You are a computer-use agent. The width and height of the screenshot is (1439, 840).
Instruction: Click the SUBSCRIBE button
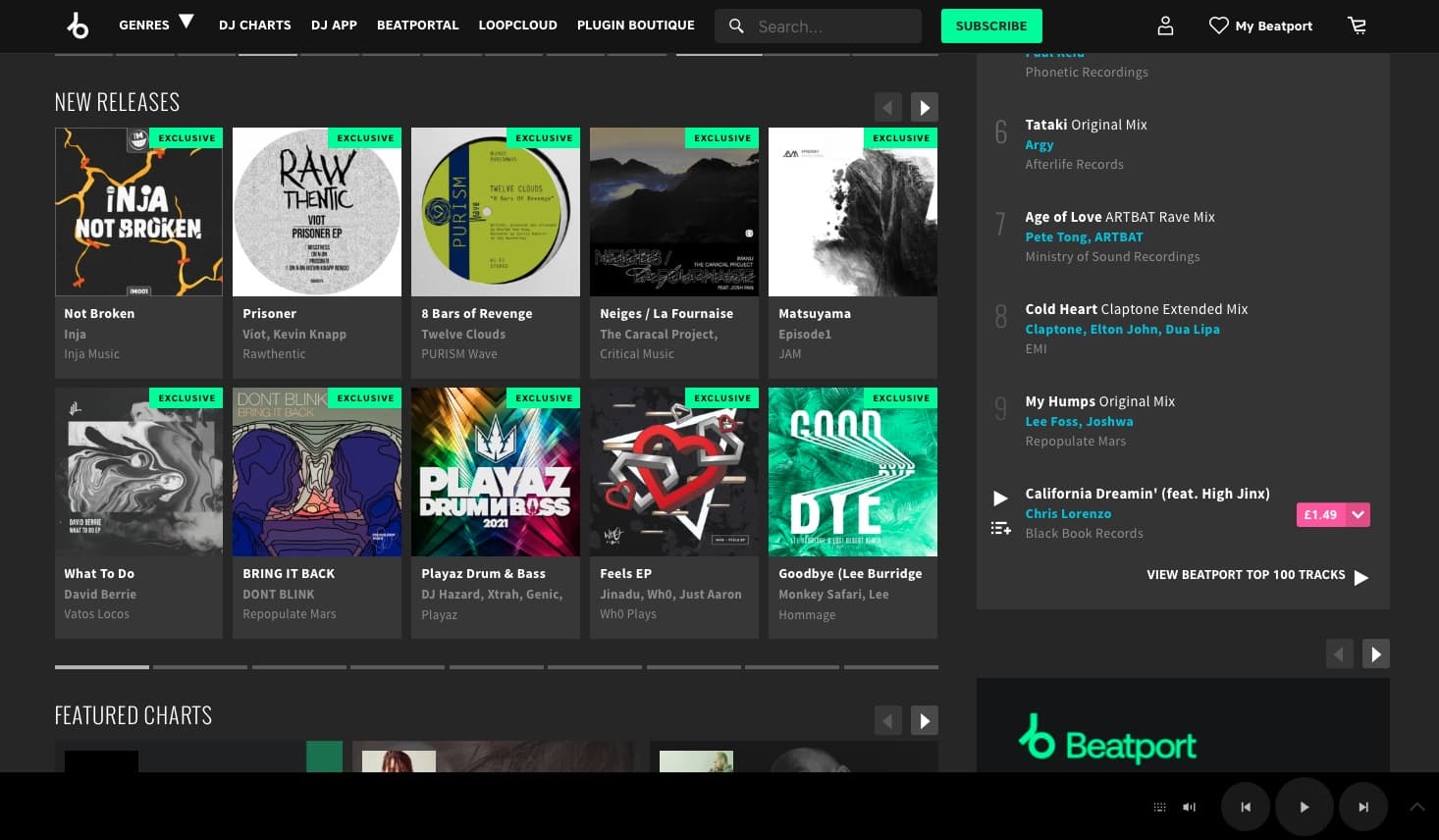pos(991,26)
